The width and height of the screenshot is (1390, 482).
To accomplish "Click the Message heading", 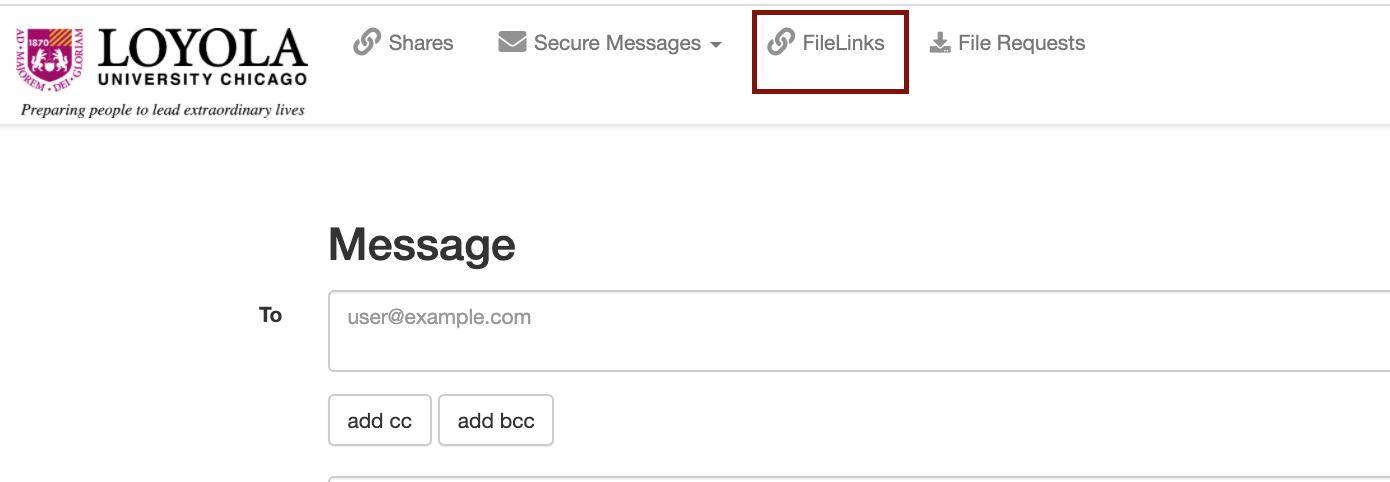I will [422, 244].
